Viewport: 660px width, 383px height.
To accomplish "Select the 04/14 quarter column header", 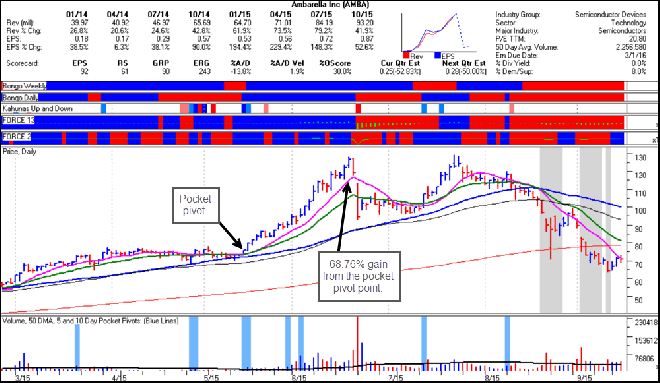I will coord(118,14).
